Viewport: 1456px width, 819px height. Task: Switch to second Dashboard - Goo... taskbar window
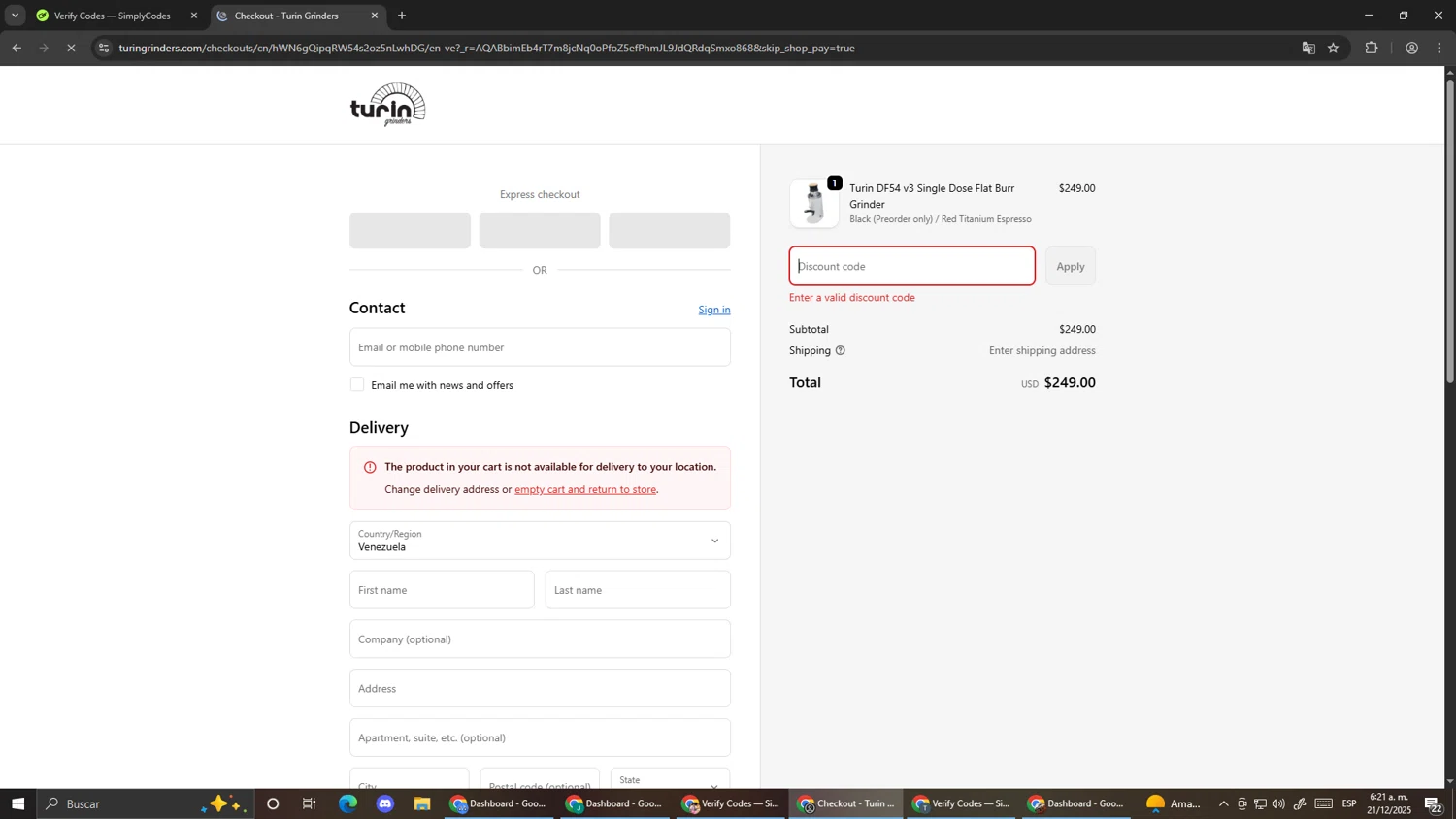614,804
